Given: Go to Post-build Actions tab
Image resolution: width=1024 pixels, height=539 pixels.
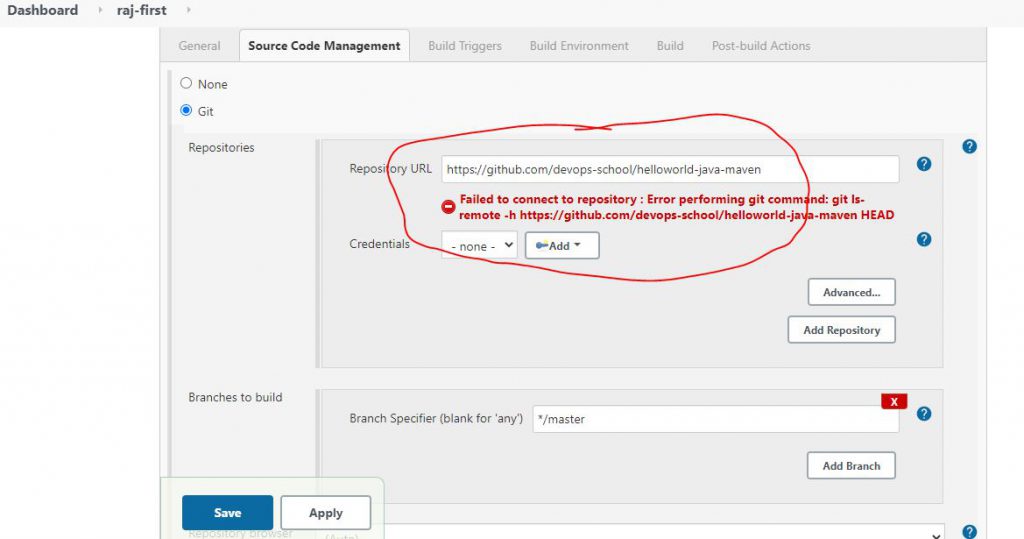Looking at the screenshot, I should (760, 46).
